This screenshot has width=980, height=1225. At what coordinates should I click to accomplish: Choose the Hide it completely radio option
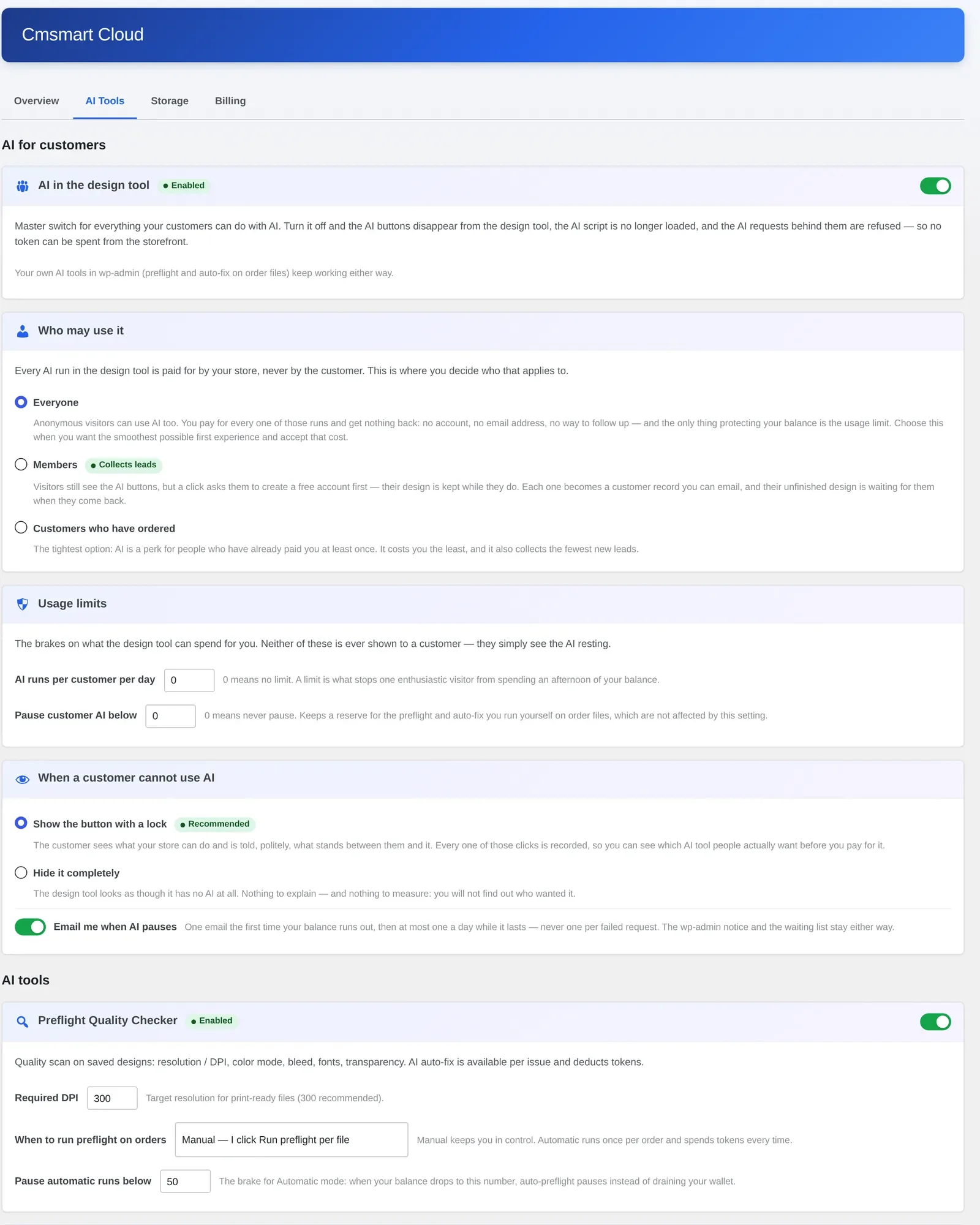(x=21, y=872)
